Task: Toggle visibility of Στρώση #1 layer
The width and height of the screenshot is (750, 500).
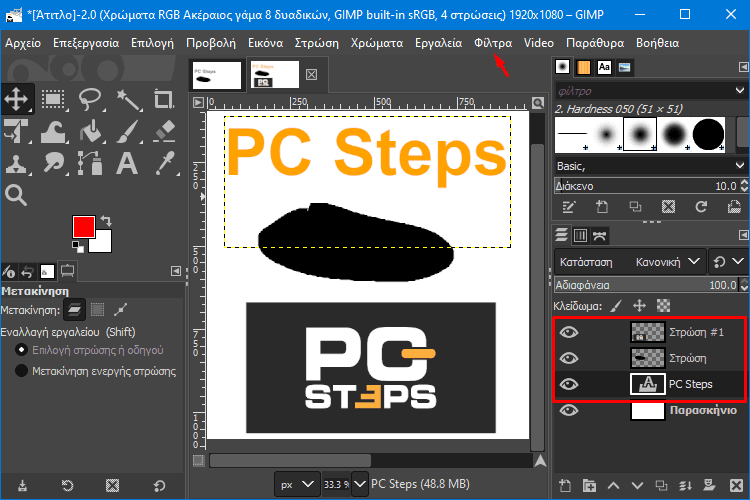Action: click(x=569, y=332)
